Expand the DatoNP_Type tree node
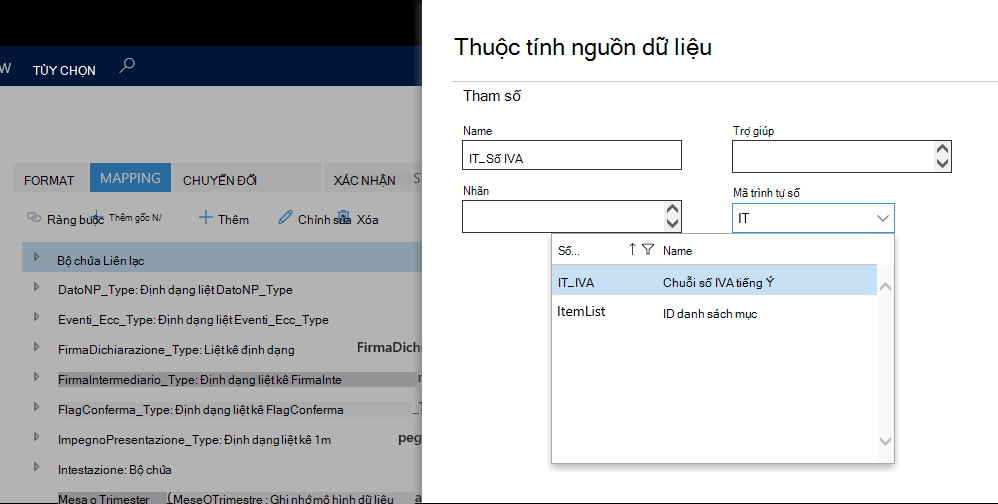Viewport: 998px width, 504px height. coord(36,287)
